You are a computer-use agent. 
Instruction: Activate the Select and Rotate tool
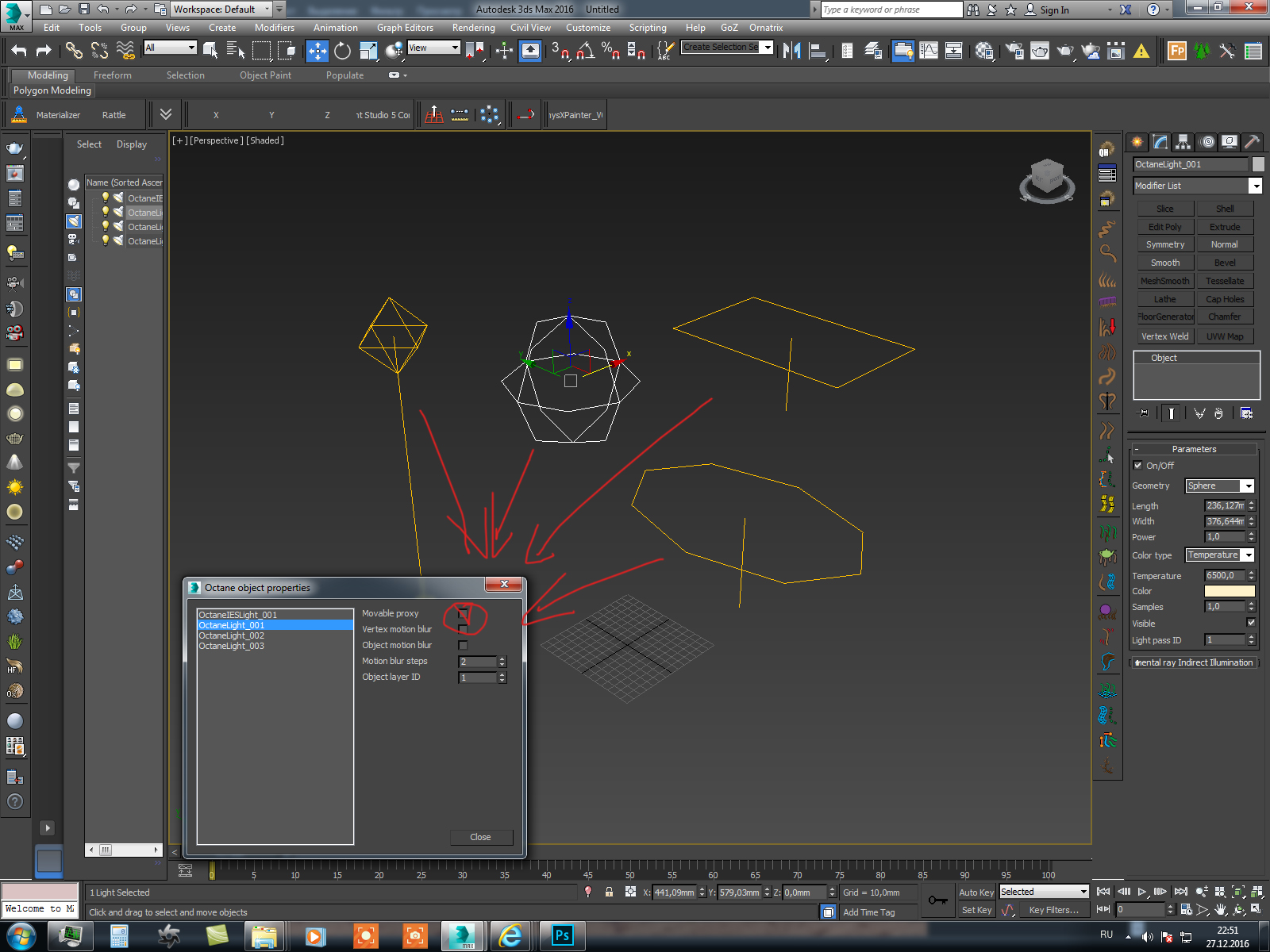(343, 51)
